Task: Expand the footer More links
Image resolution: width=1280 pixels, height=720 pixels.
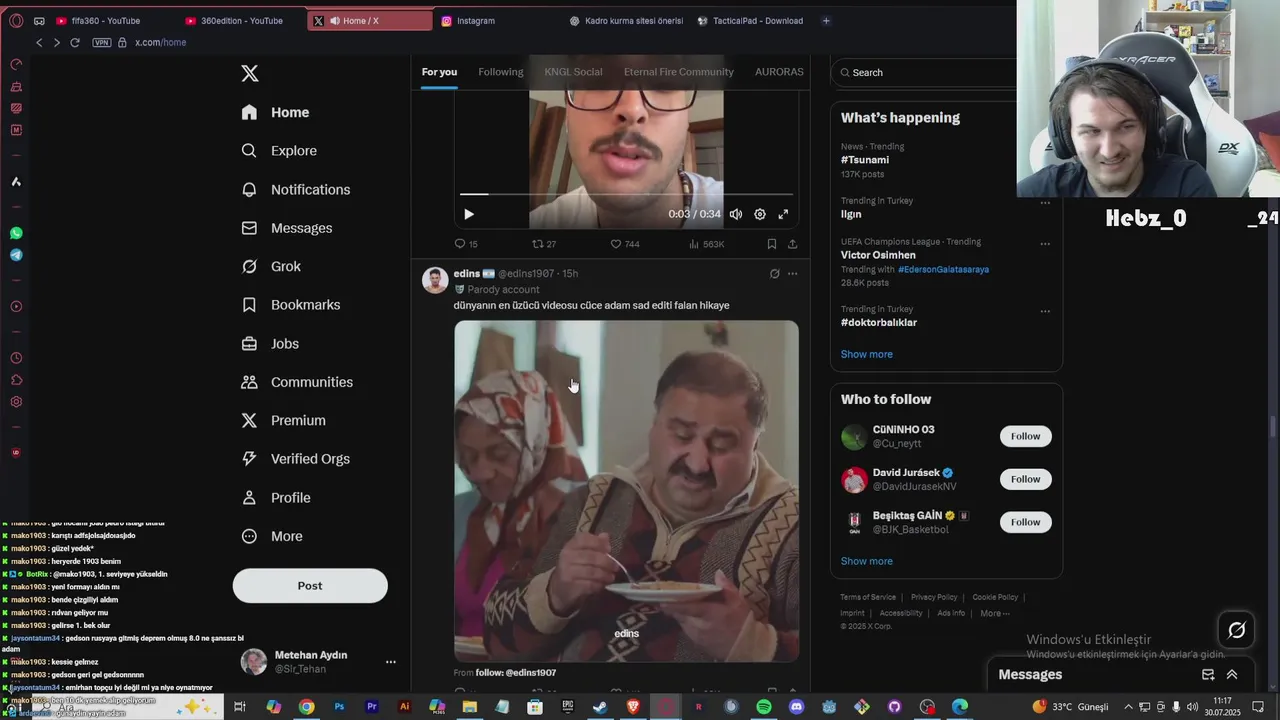Action: click(x=995, y=613)
